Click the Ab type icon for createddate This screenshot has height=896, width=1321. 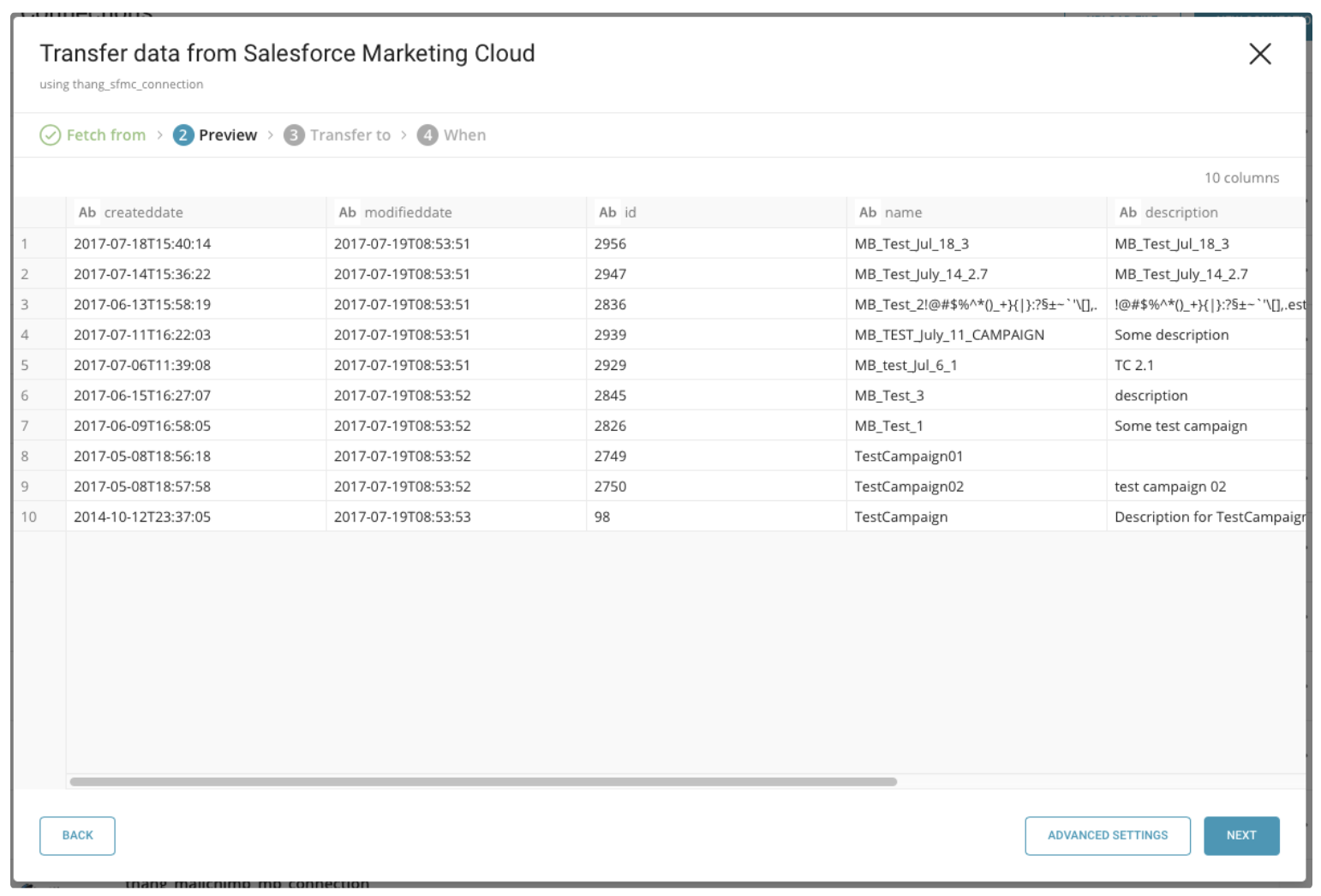(x=87, y=212)
